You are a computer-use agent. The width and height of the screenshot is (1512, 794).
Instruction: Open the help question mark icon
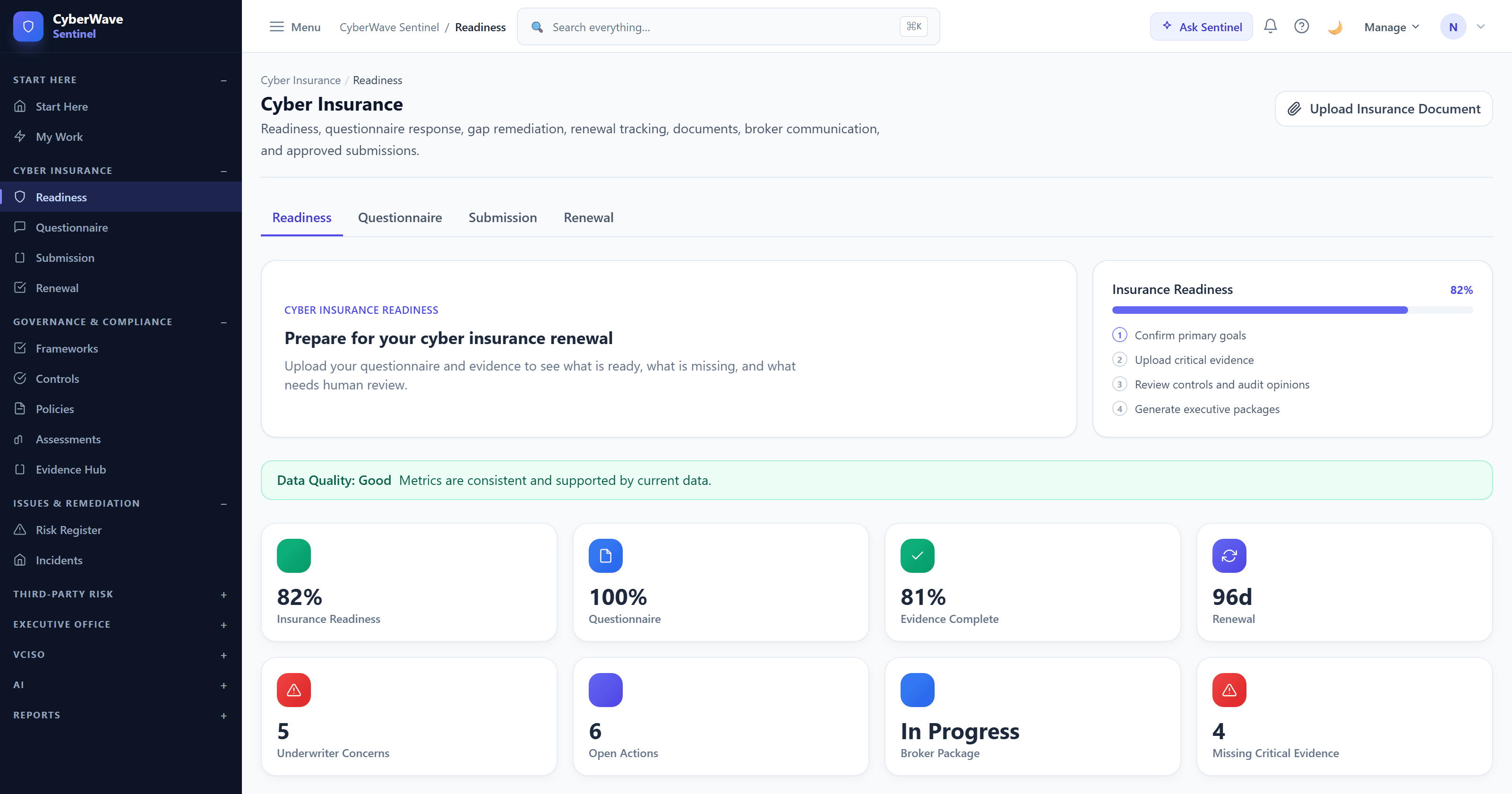1301,26
